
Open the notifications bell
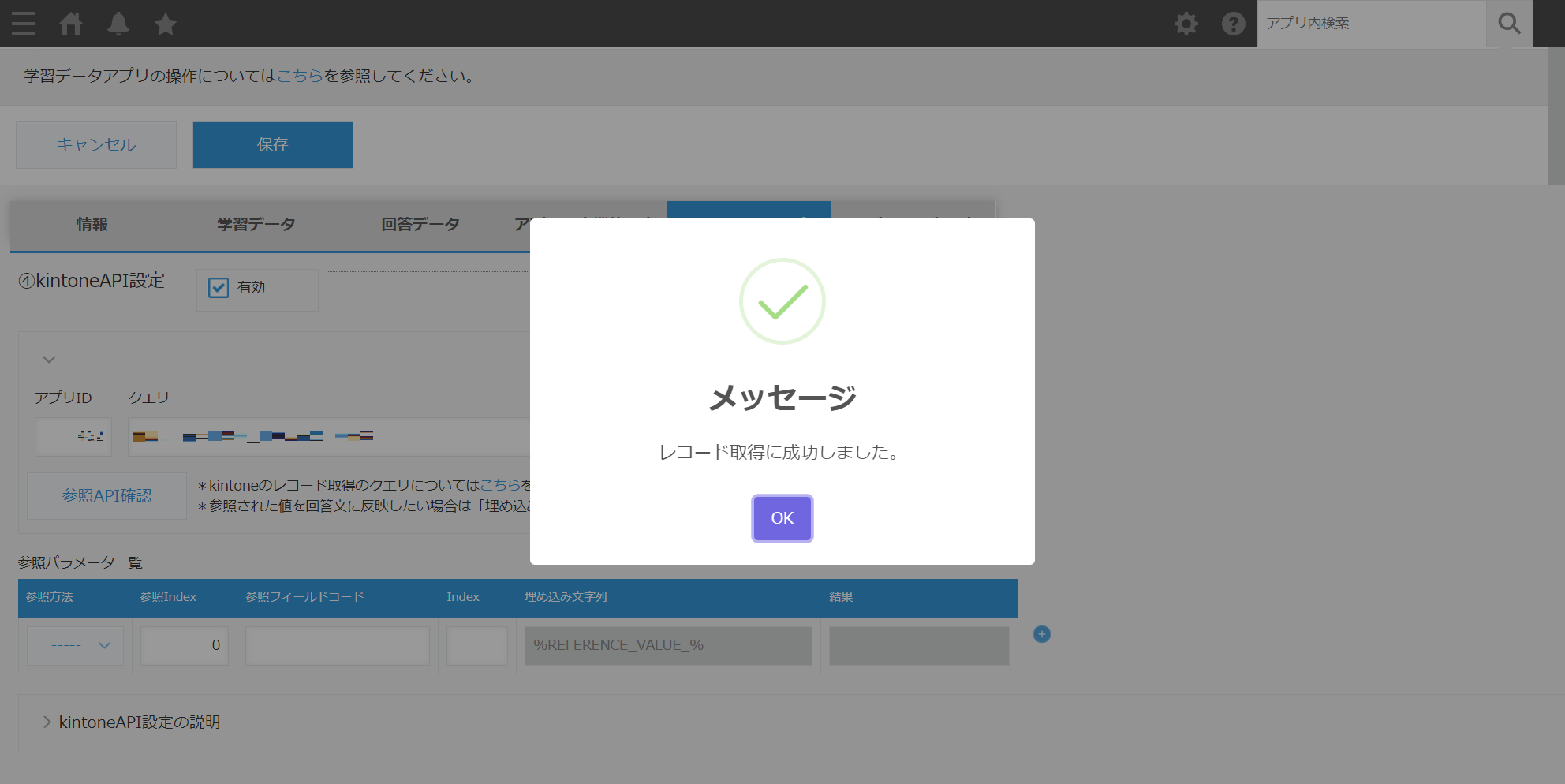tap(118, 24)
